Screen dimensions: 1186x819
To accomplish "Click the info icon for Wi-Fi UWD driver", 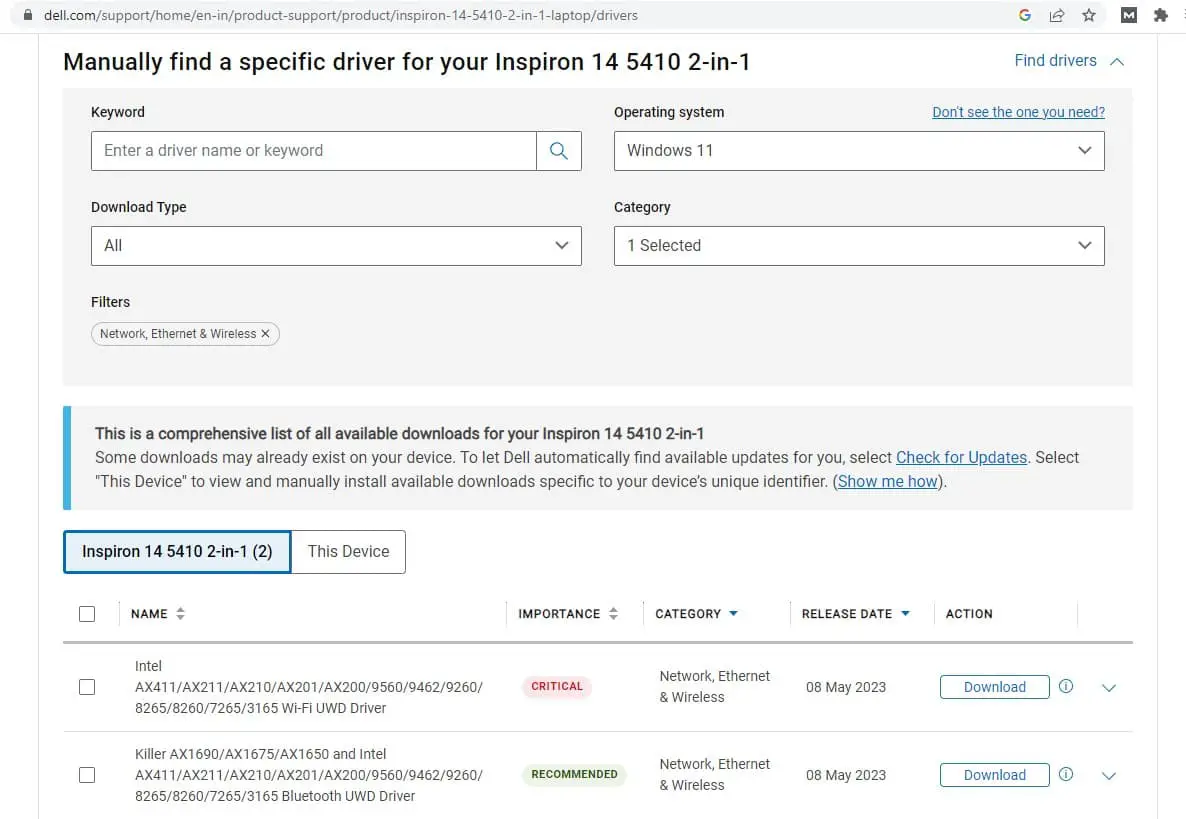I will tap(1066, 687).
